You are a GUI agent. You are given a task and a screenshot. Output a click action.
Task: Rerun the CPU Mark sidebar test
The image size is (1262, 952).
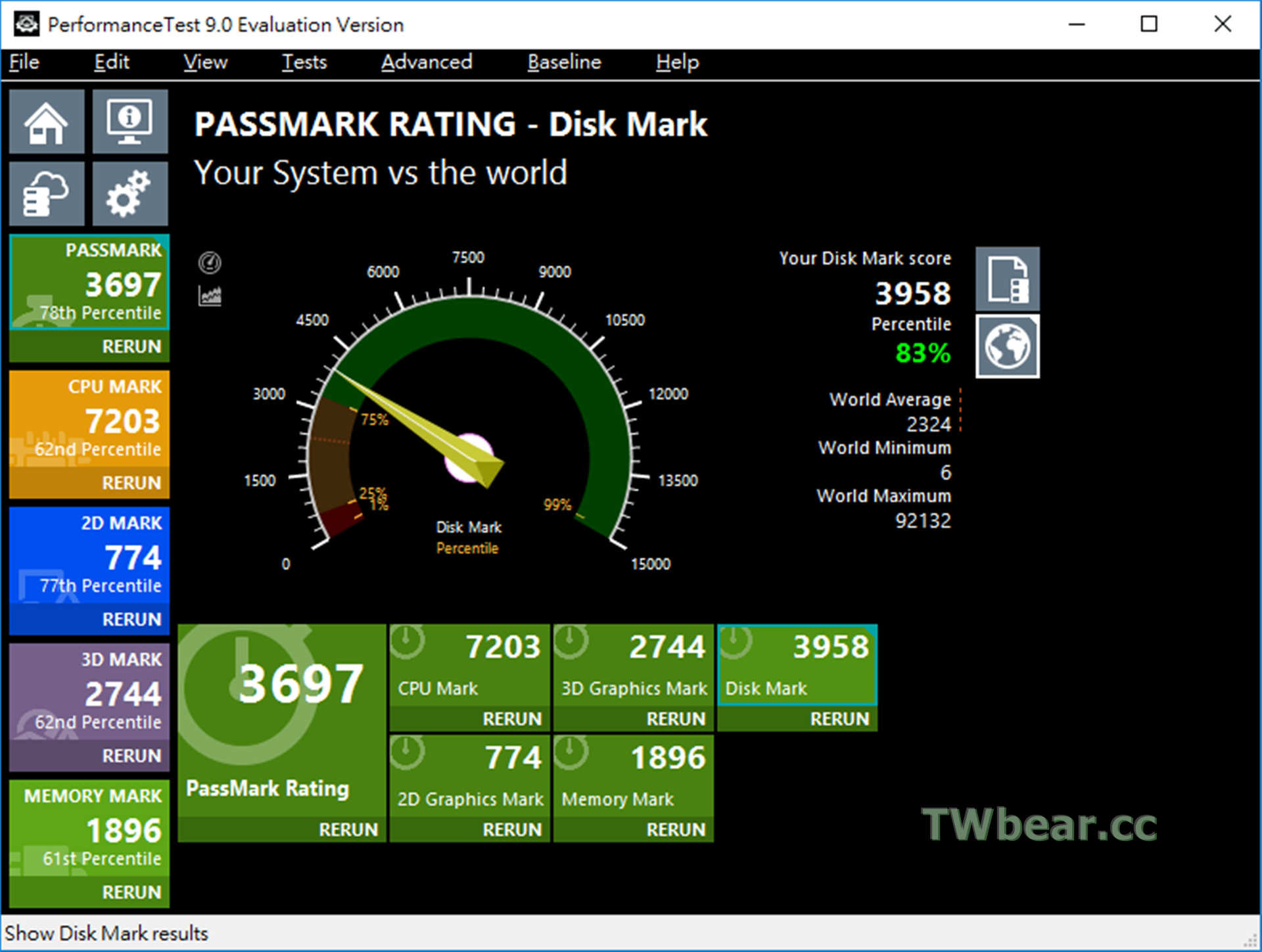(x=131, y=483)
